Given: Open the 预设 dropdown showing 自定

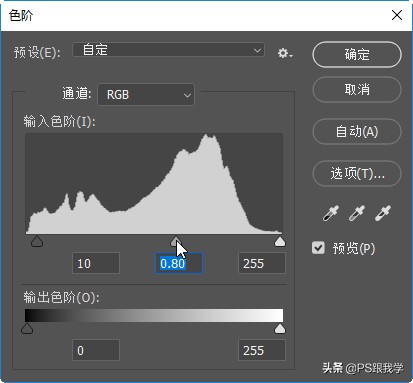Looking at the screenshot, I should pyautogui.click(x=169, y=50).
